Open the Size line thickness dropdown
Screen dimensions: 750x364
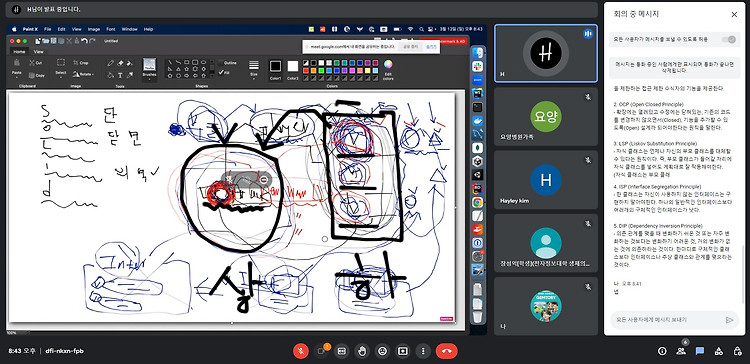(254, 69)
